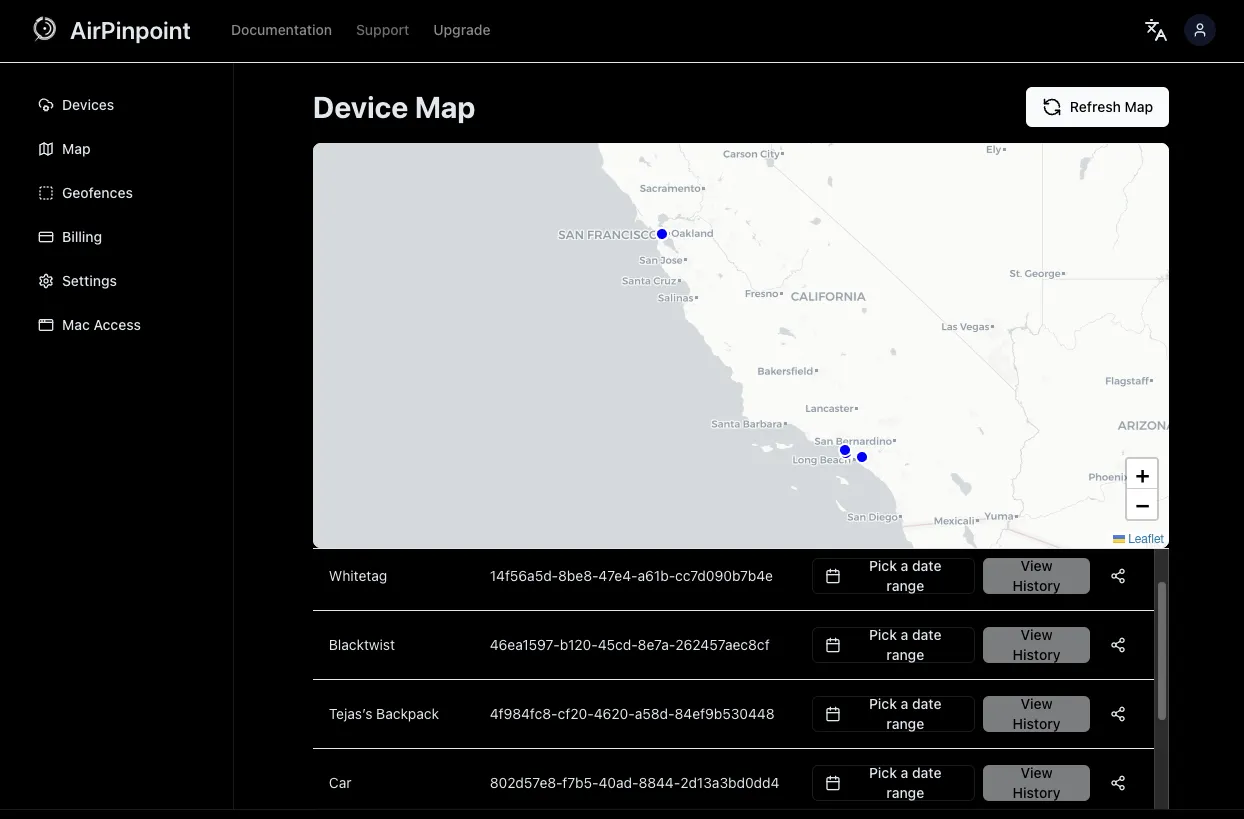Open Settings from the sidebar

tap(89, 281)
